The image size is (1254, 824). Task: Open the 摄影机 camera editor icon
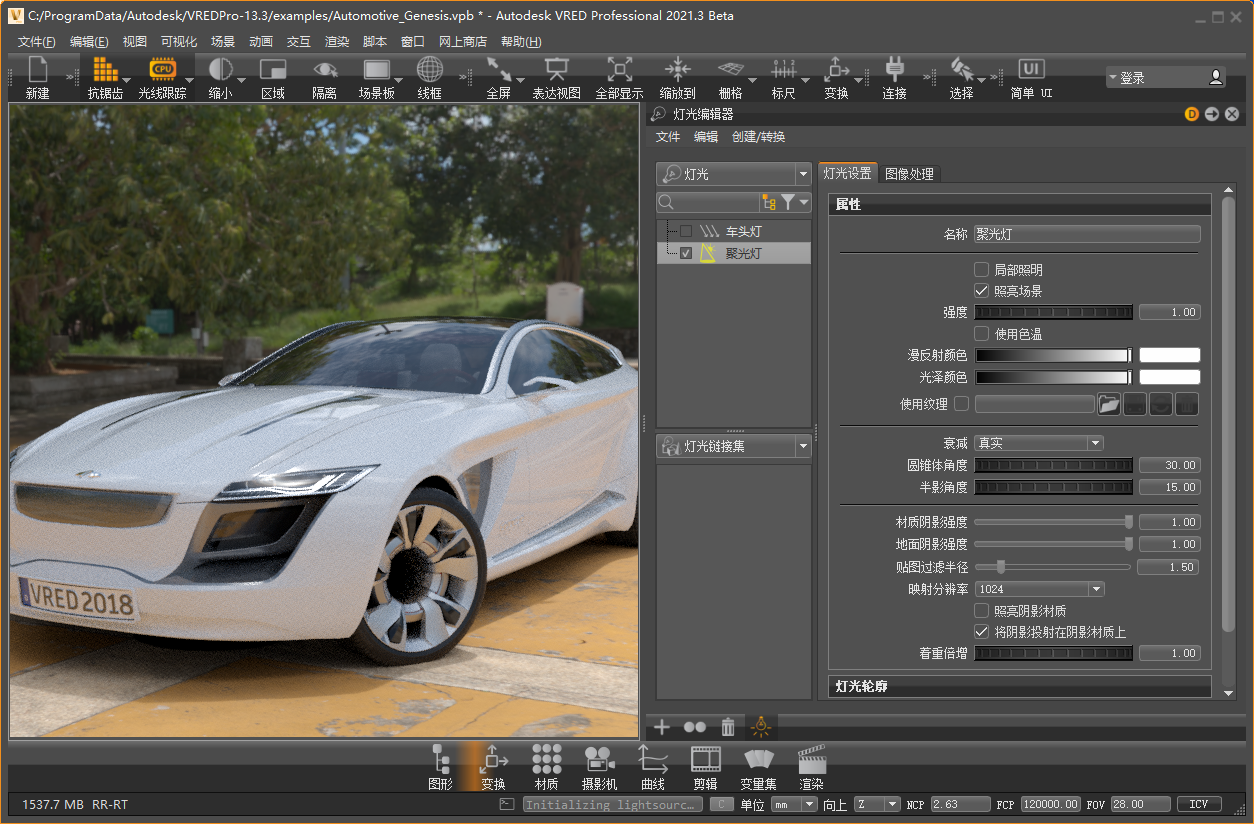coord(599,759)
